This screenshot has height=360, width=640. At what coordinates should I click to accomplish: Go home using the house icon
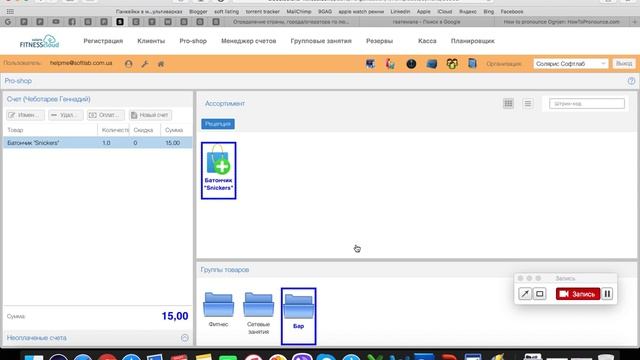161,64
